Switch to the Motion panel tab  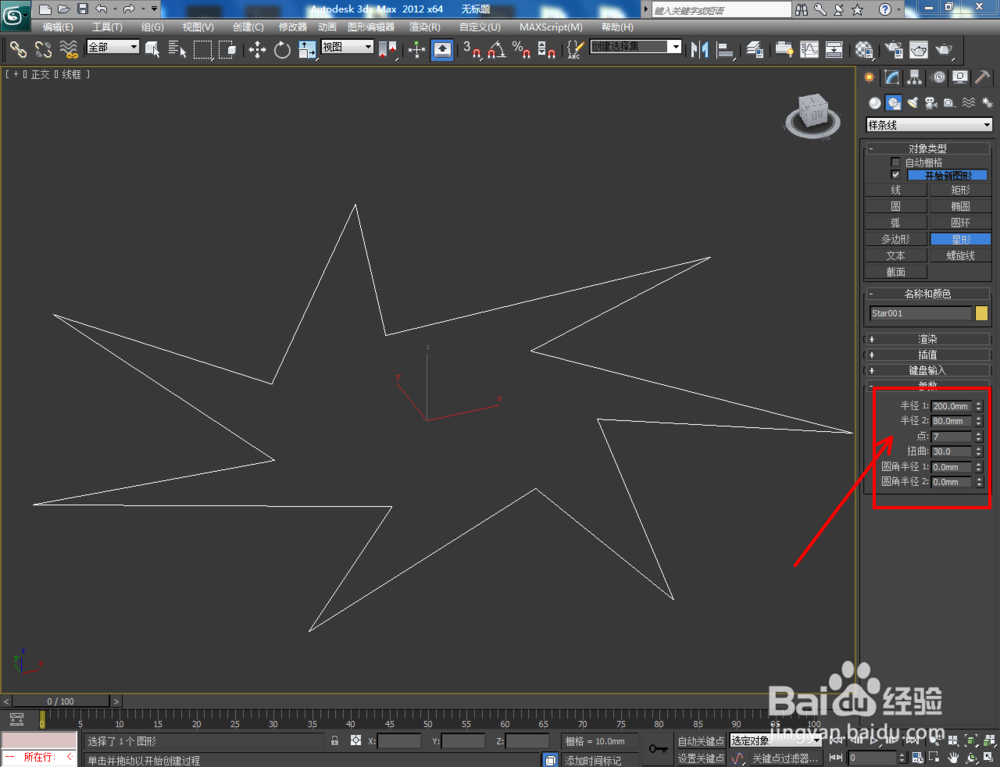(x=938, y=77)
